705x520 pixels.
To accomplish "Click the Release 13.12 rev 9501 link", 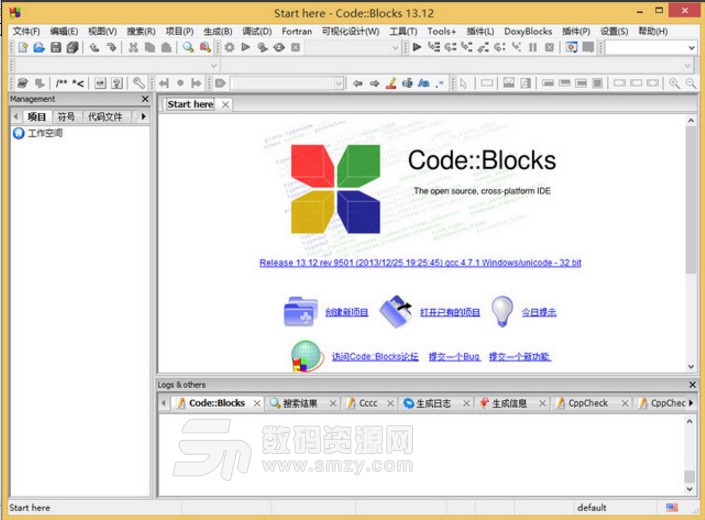I will pyautogui.click(x=420, y=262).
